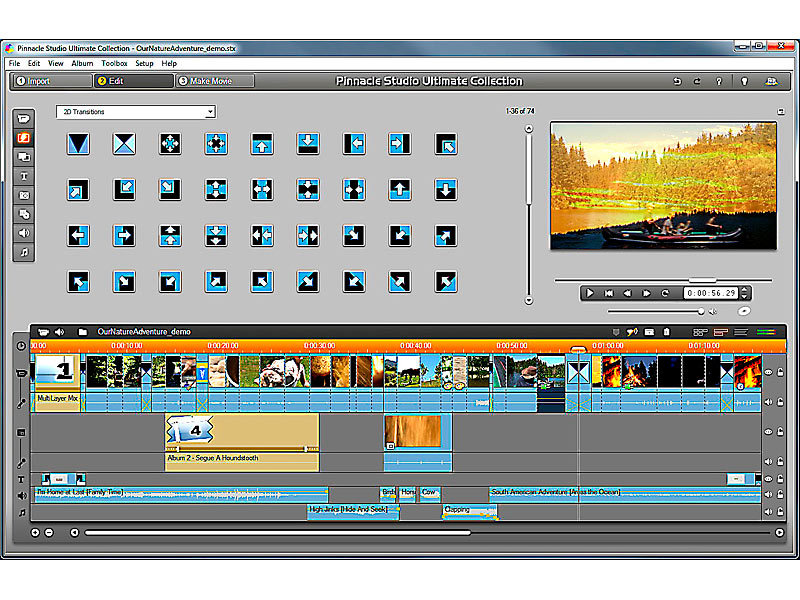
Task: Zoom in timeline with plus icon
Action: [x=35, y=533]
